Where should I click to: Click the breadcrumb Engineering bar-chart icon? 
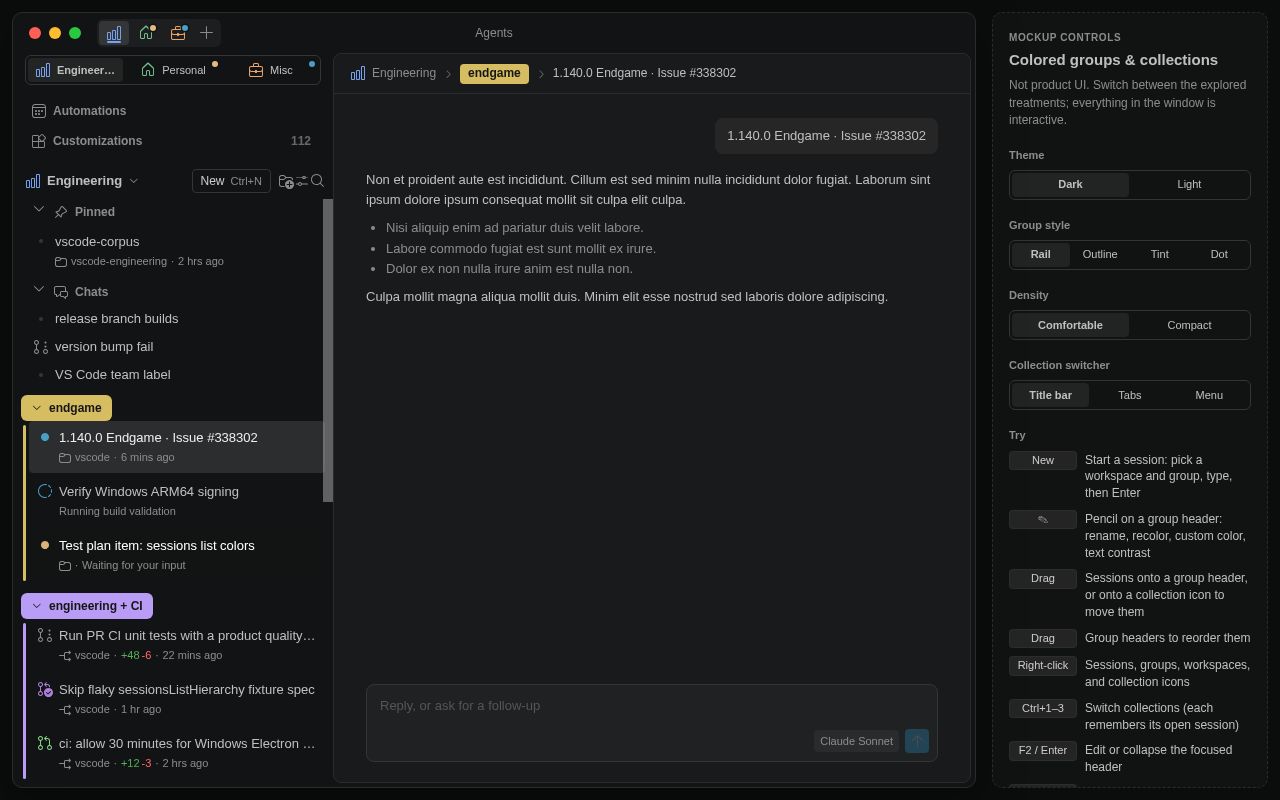[x=358, y=73]
